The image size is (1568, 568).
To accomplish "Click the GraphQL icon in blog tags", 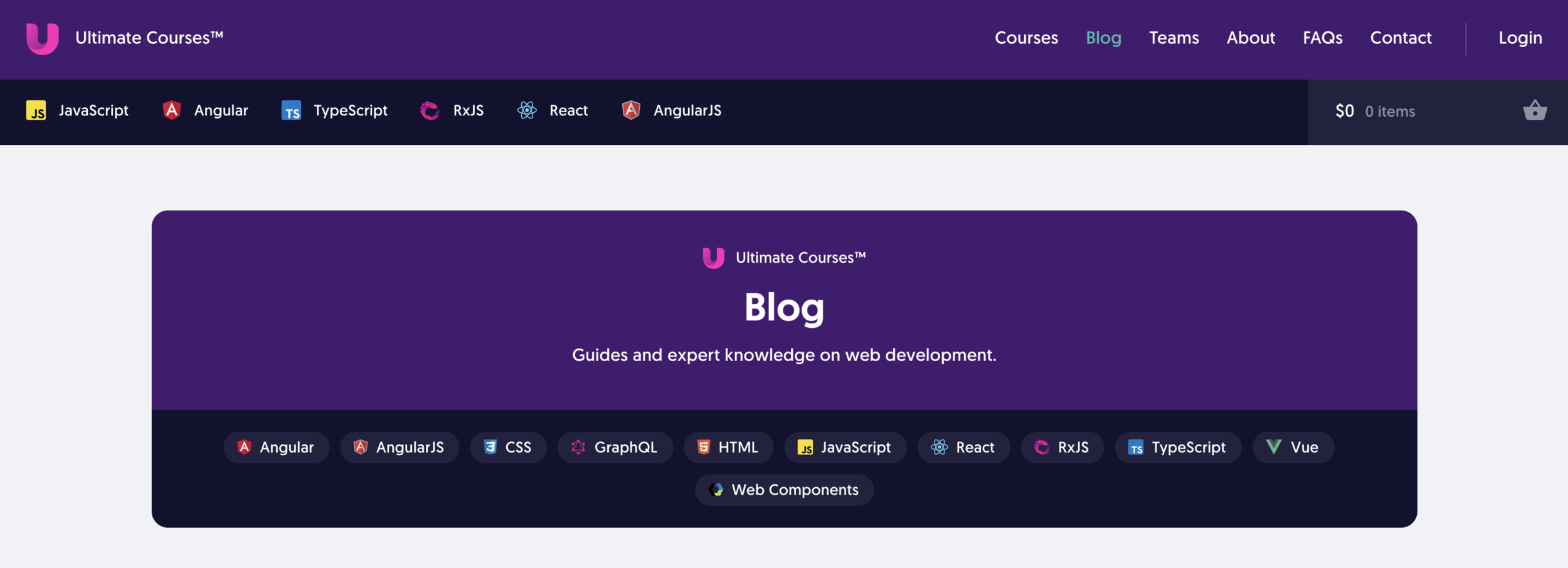I will point(578,447).
